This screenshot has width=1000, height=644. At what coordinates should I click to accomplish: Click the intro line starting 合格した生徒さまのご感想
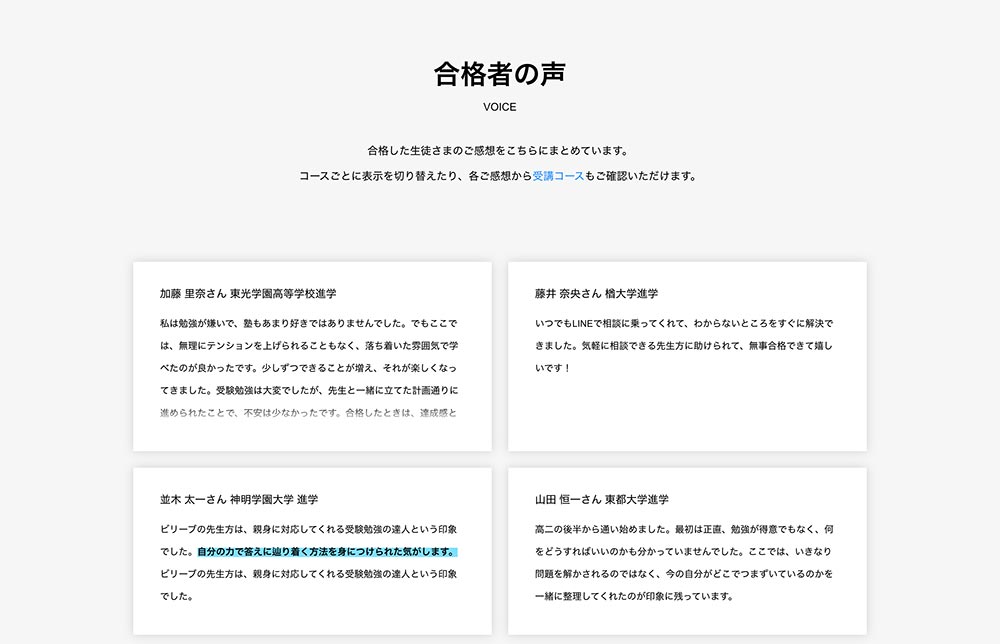click(497, 151)
